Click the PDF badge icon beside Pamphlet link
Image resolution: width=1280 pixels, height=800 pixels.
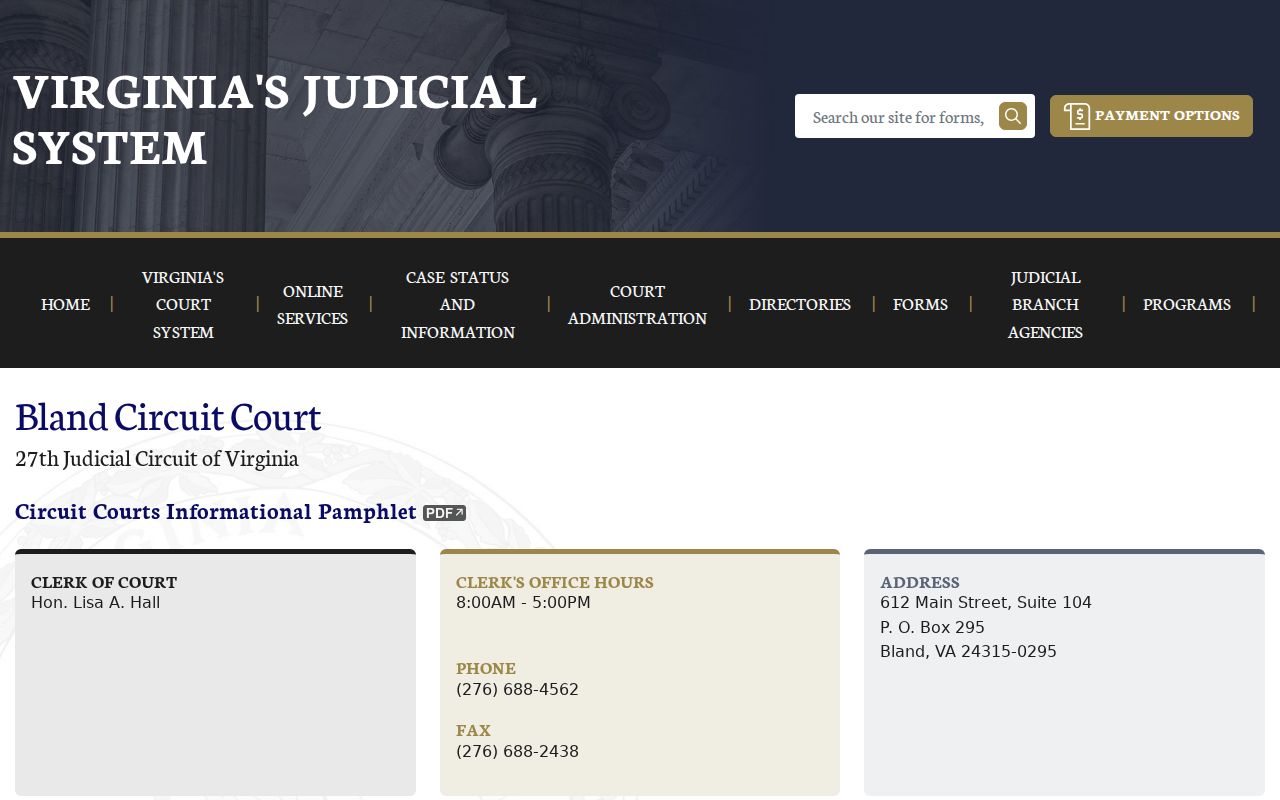point(444,513)
